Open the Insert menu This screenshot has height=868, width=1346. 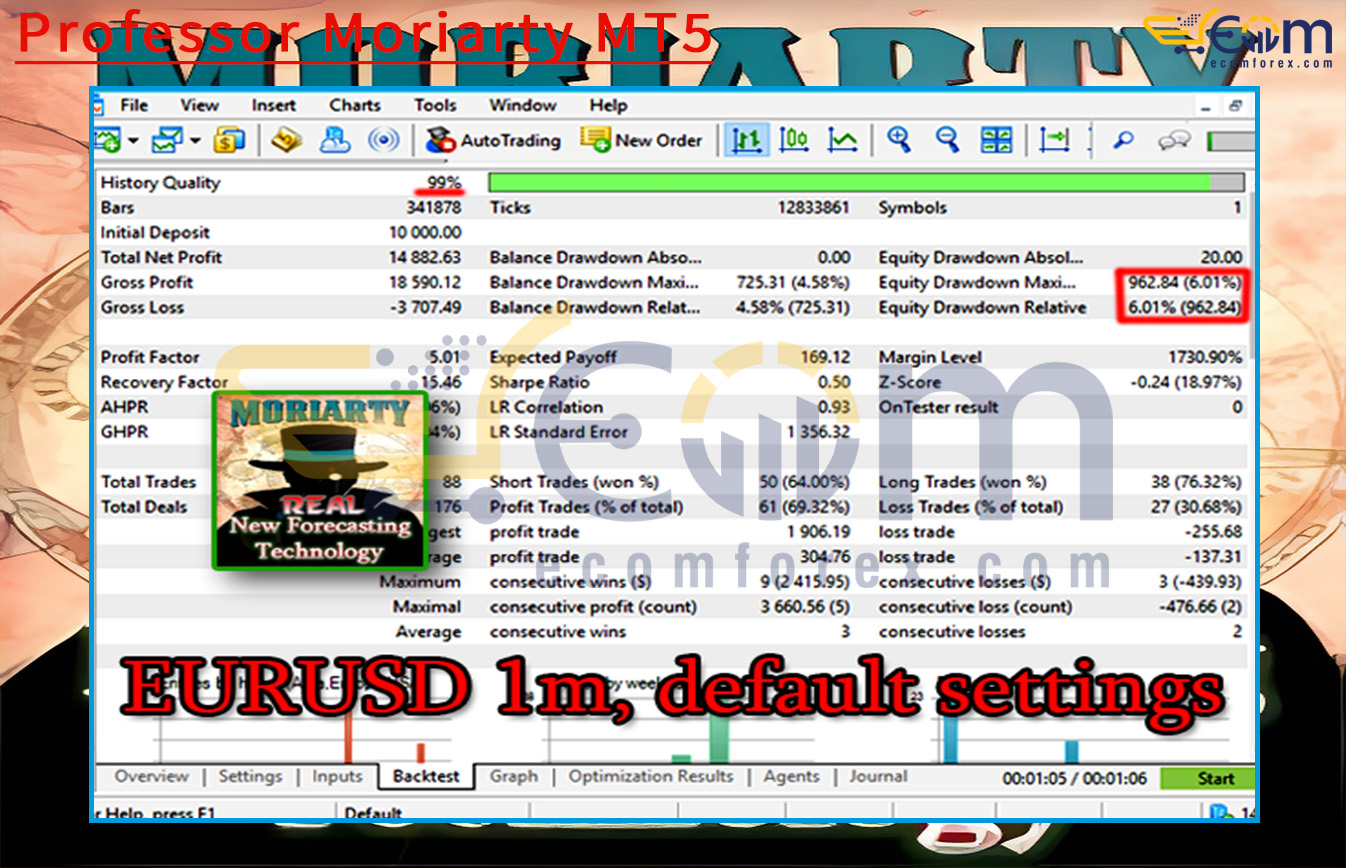tap(273, 105)
